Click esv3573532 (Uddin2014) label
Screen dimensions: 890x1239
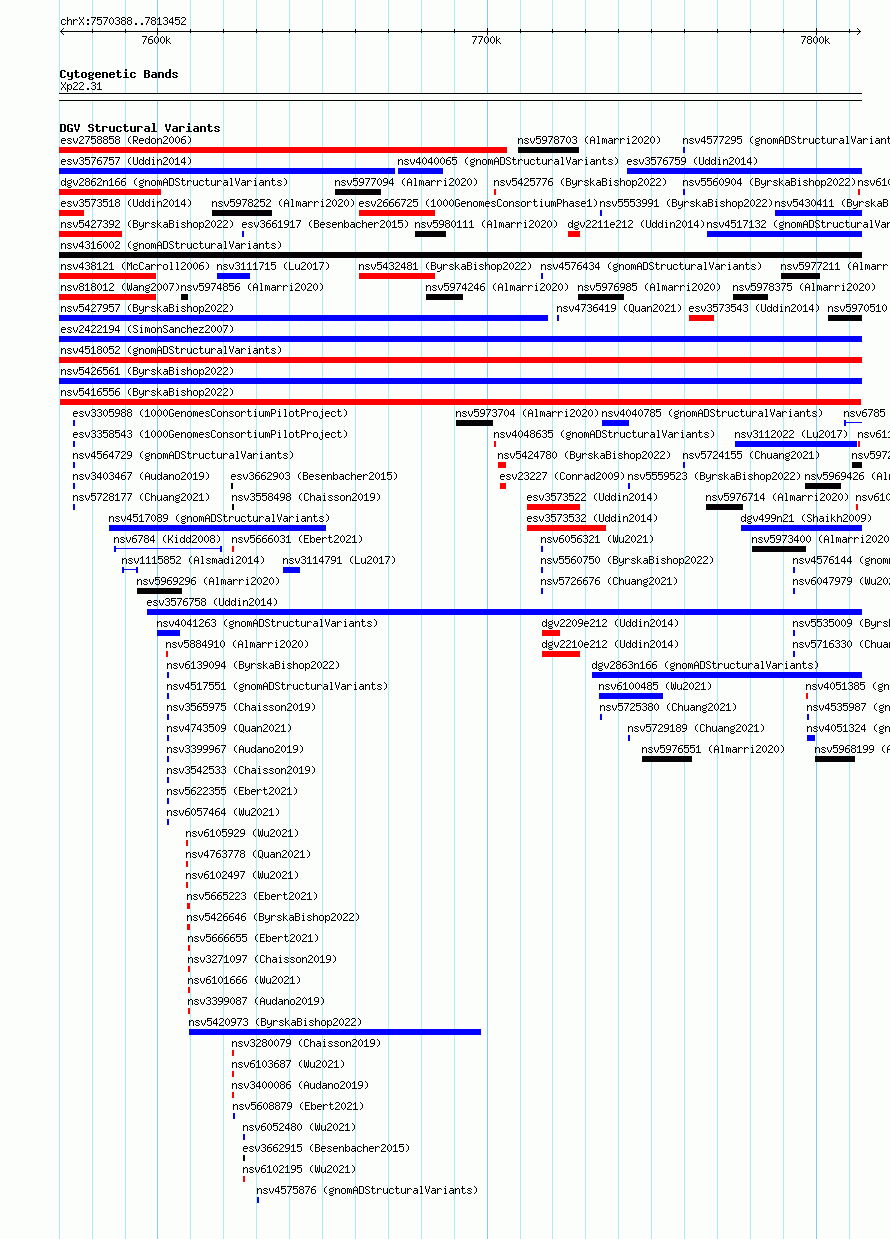coord(592,519)
